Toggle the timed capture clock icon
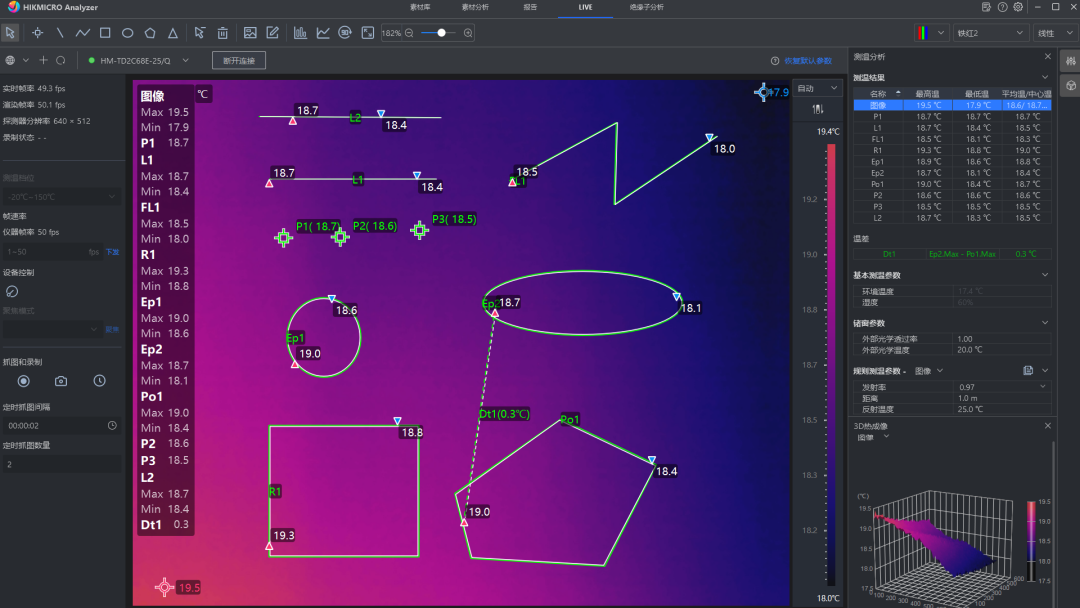1080x608 pixels. (x=99, y=381)
